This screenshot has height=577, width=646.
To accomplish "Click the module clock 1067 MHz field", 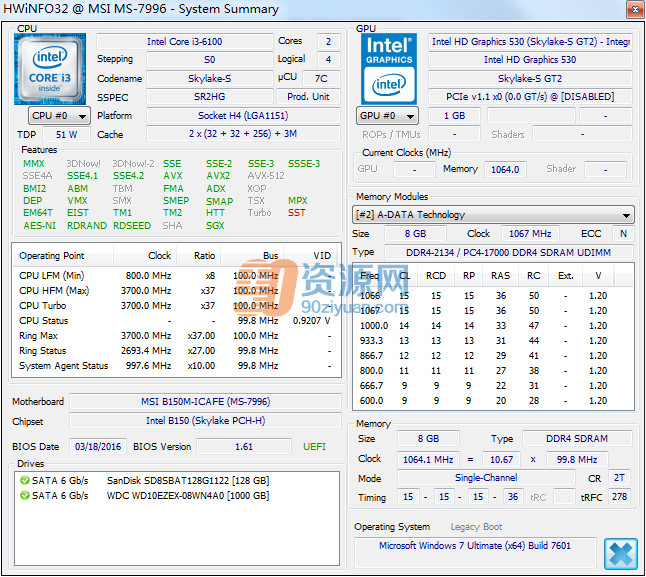I will click(530, 234).
